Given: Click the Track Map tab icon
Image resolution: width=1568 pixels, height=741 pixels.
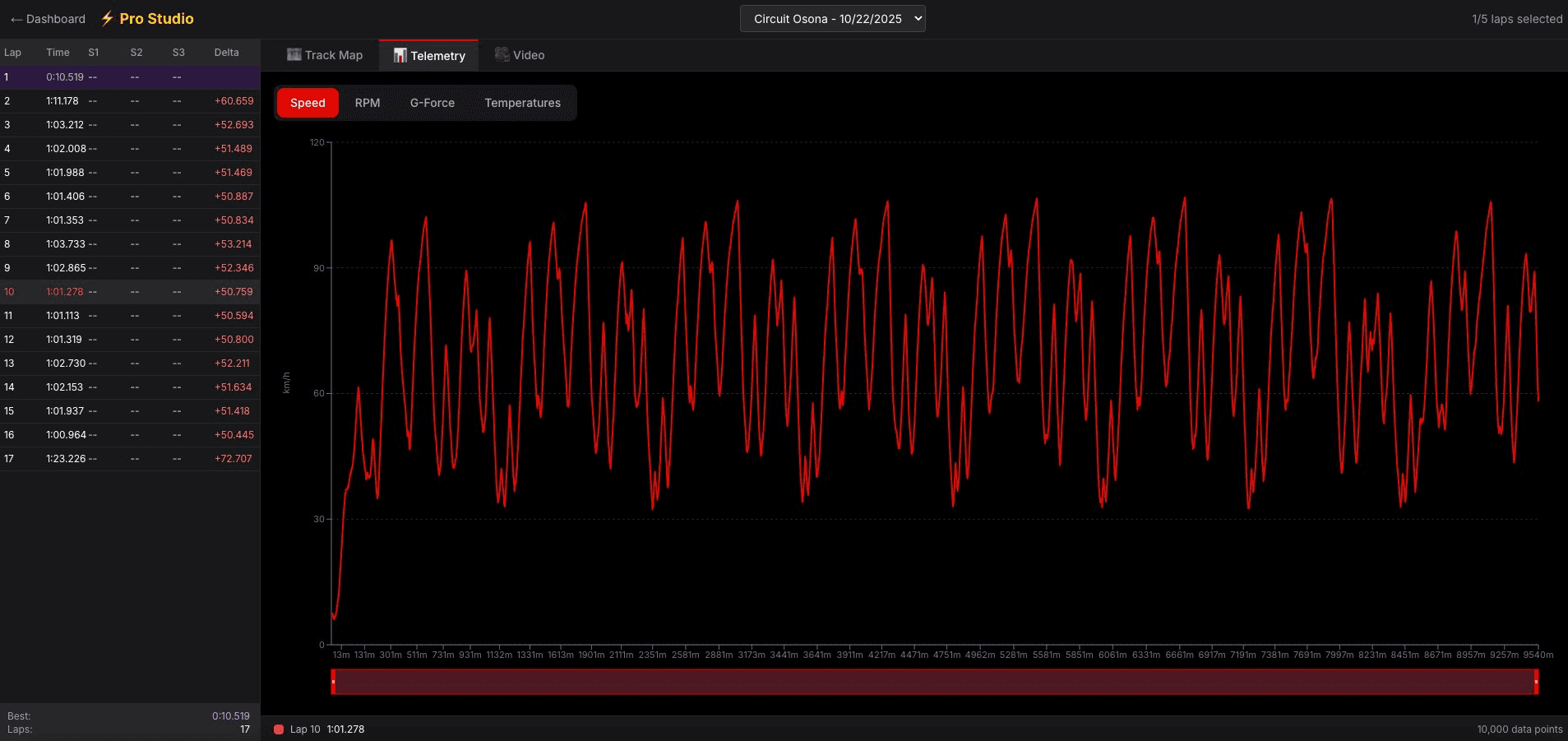Looking at the screenshot, I should pos(294,54).
